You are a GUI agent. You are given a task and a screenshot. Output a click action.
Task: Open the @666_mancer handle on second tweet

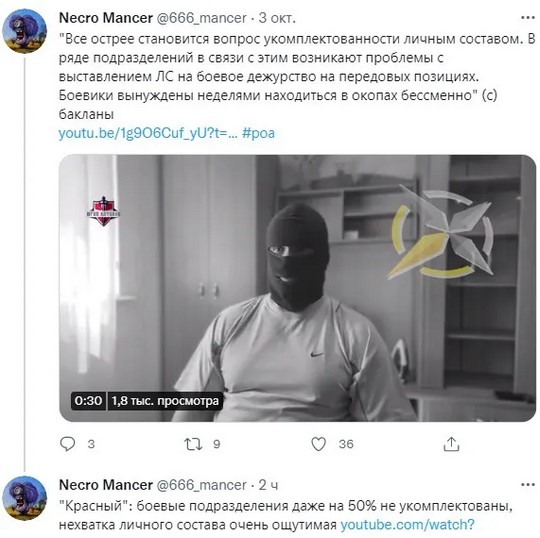201,485
